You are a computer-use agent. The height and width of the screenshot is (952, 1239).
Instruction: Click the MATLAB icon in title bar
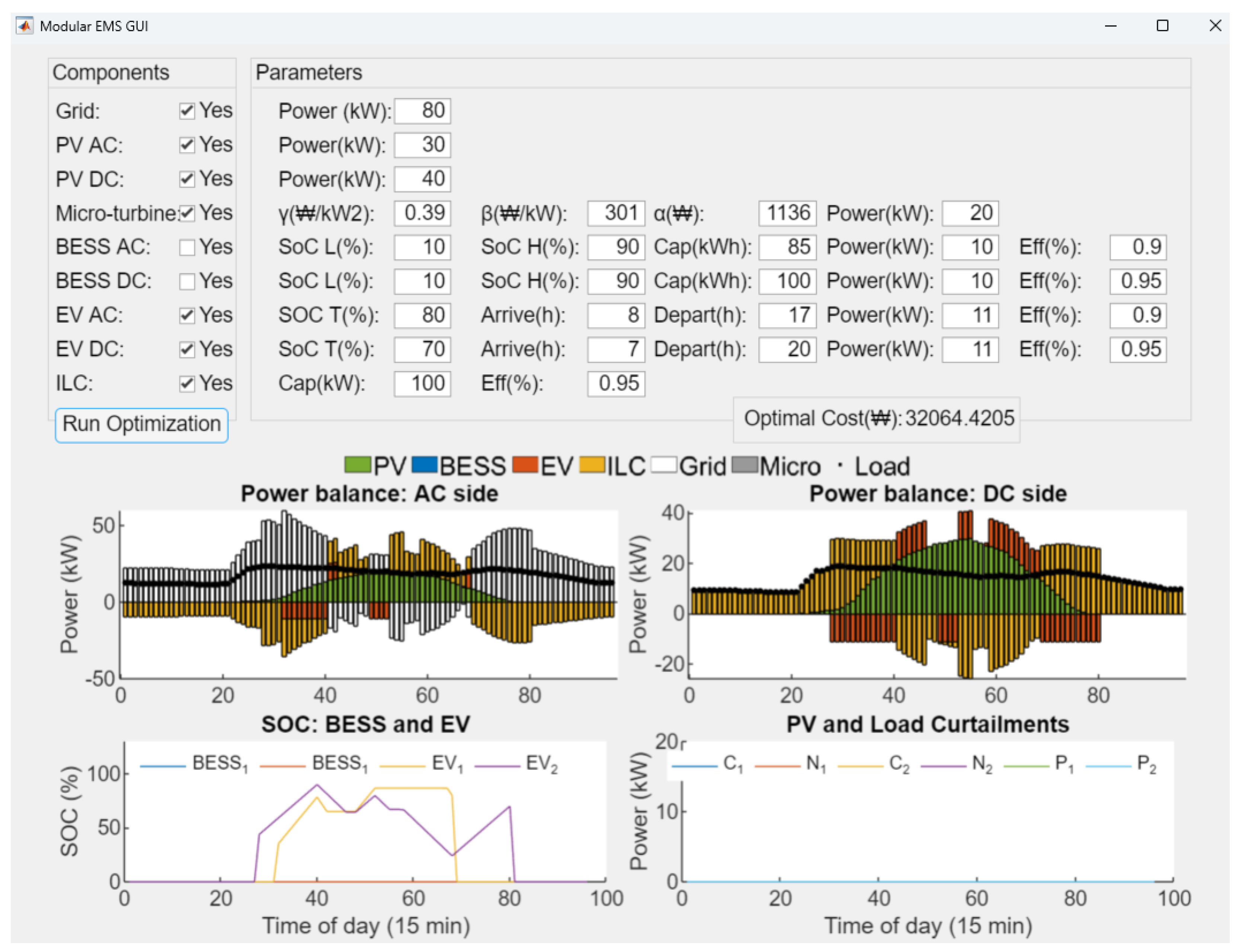(24, 26)
